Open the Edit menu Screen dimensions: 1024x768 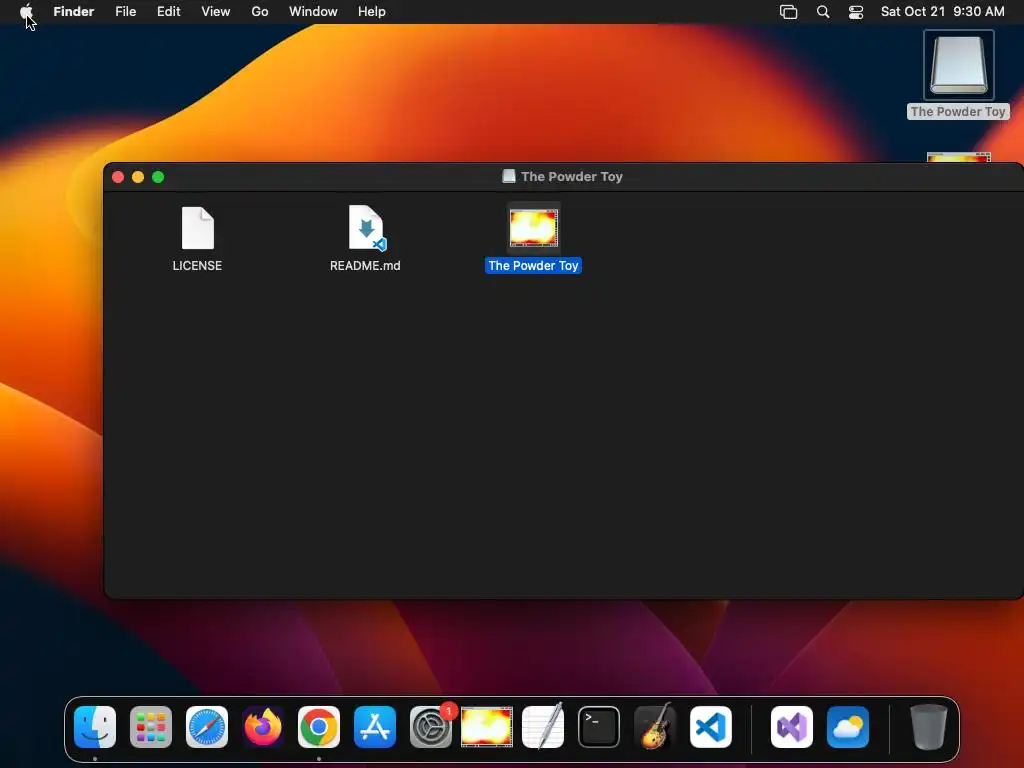coord(168,12)
